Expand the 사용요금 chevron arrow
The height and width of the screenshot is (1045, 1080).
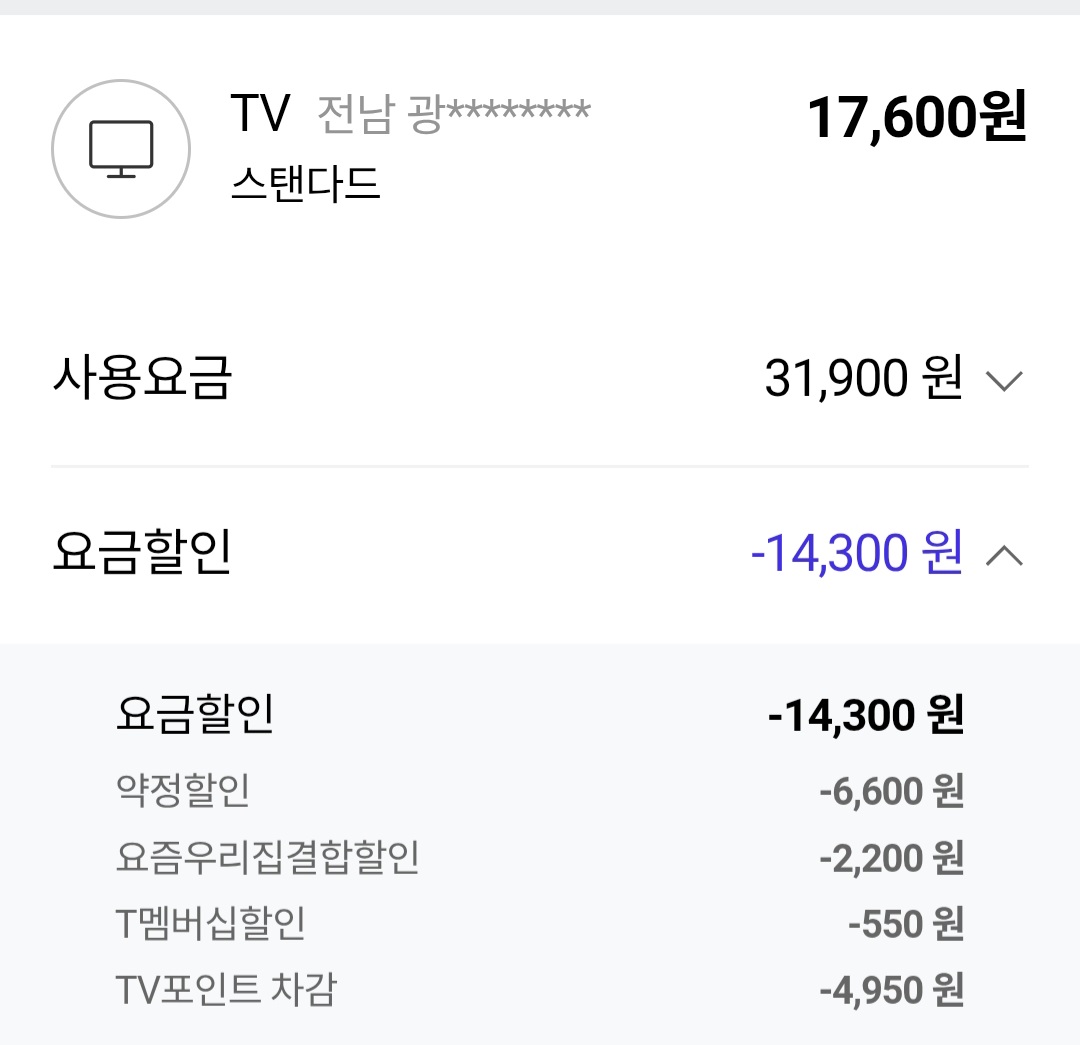pyautogui.click(x=1004, y=380)
